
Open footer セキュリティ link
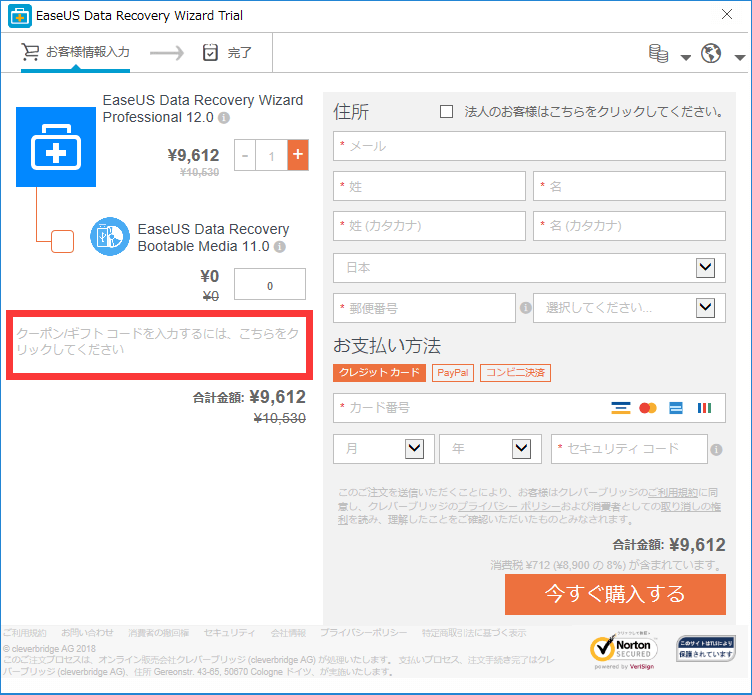coord(230,633)
